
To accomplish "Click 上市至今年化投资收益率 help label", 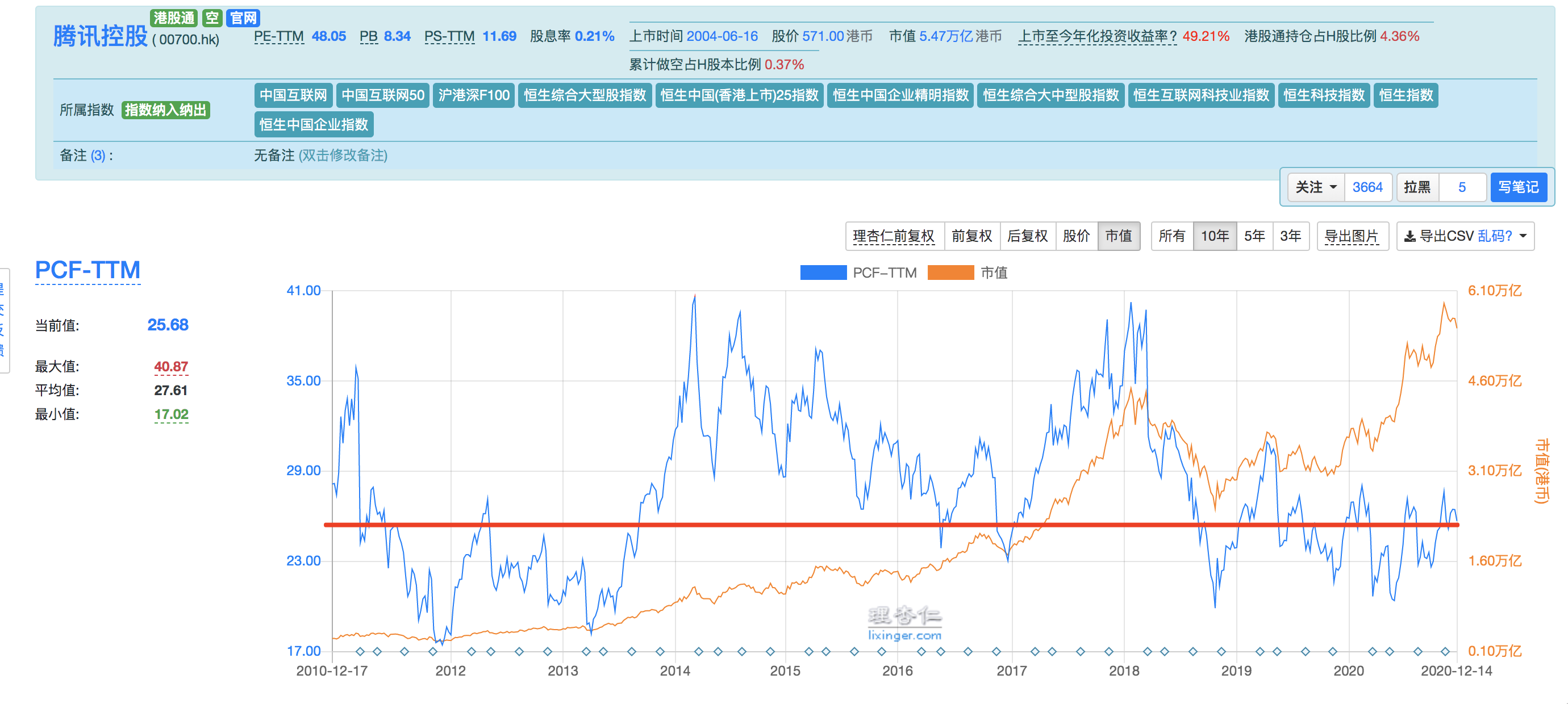I will tap(1097, 36).
